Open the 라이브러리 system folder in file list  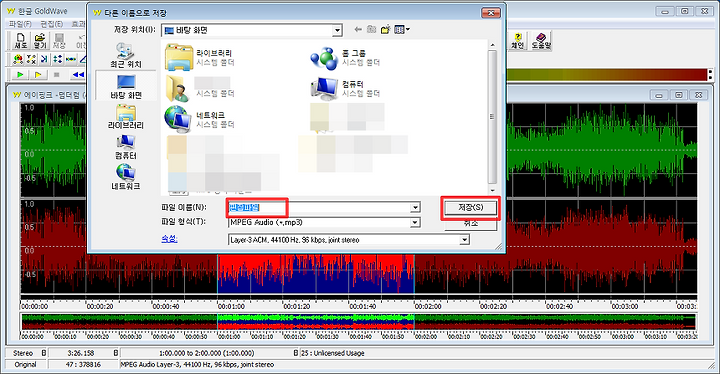pyautogui.click(x=200, y=57)
